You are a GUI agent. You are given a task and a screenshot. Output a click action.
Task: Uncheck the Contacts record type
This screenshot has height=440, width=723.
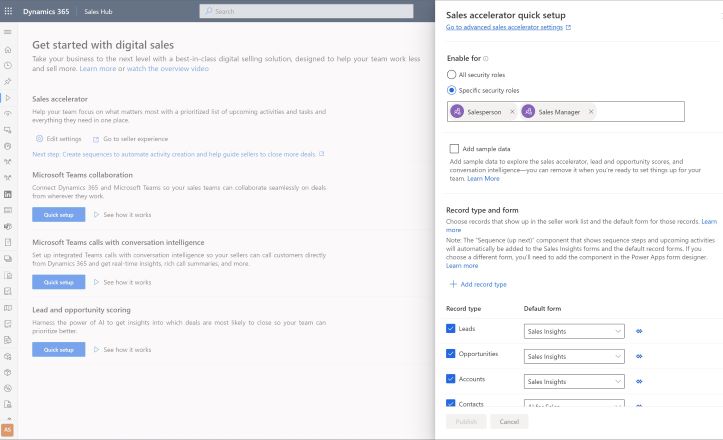[x=450, y=403]
